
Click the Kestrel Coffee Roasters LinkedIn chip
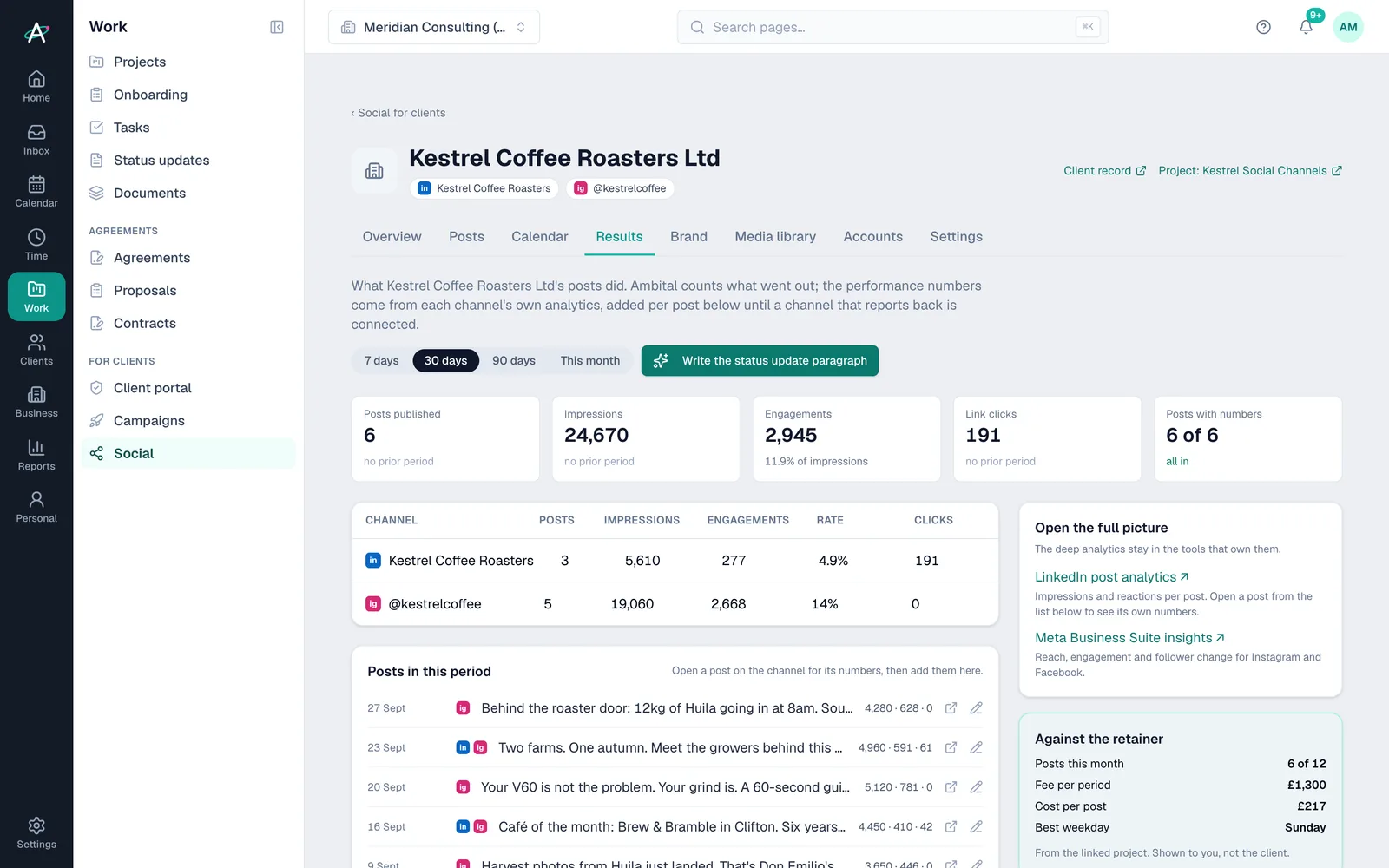484,188
